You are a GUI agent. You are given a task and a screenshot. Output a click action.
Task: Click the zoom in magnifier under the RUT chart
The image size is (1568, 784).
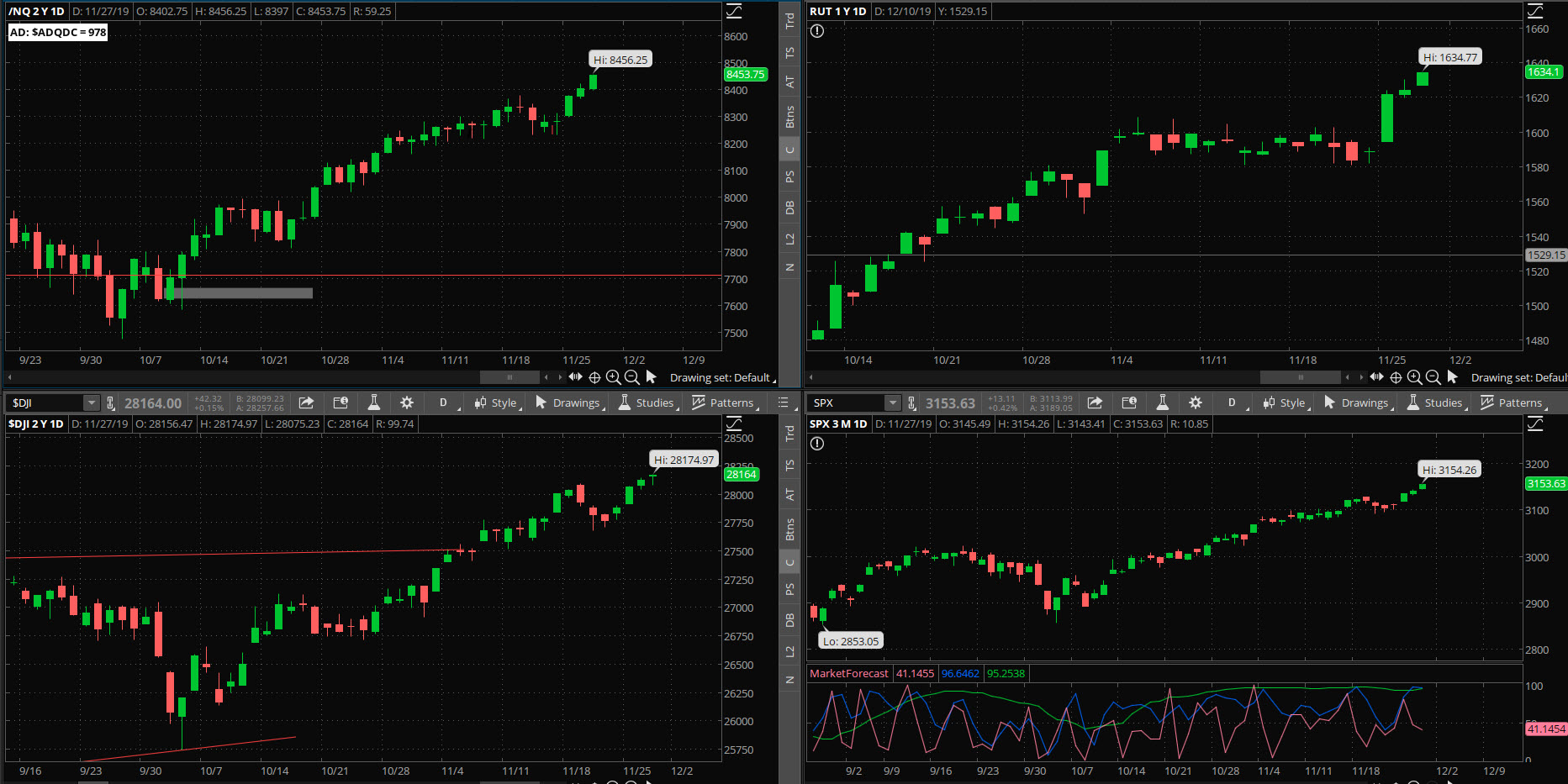[1414, 377]
